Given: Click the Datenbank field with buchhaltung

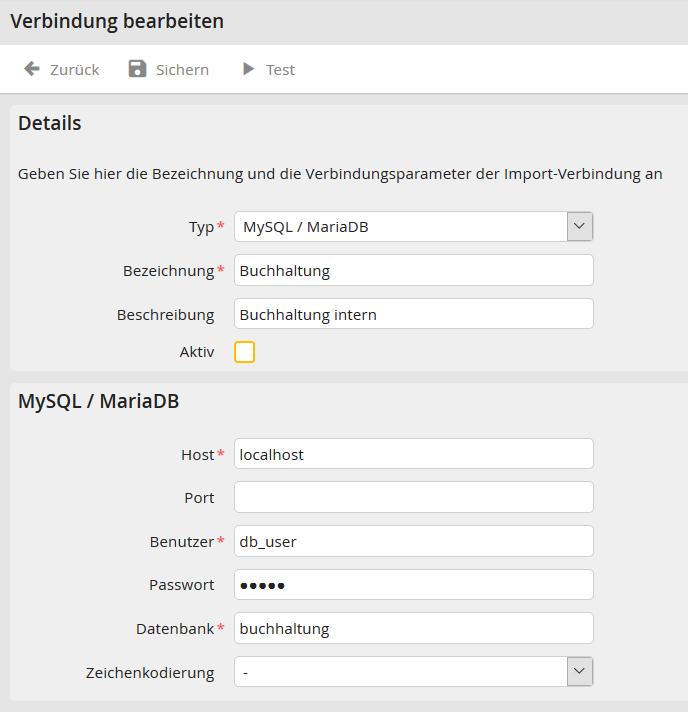Looking at the screenshot, I should point(413,628).
